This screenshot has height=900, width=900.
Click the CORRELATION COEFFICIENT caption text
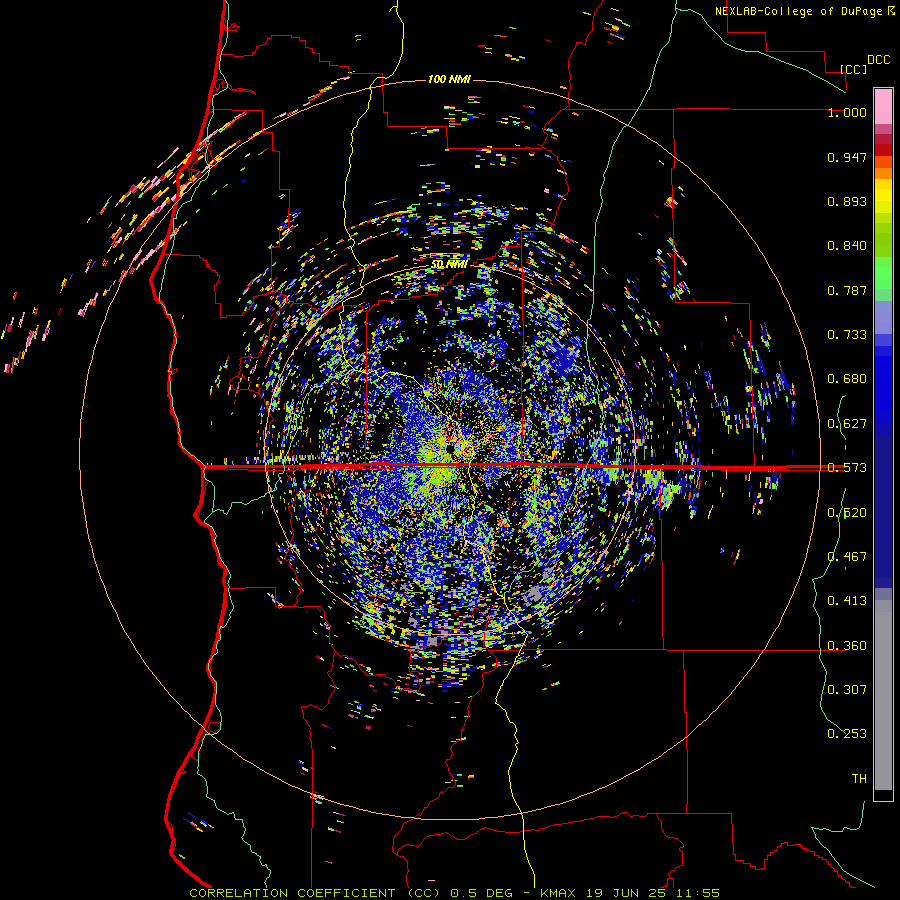tap(292, 893)
